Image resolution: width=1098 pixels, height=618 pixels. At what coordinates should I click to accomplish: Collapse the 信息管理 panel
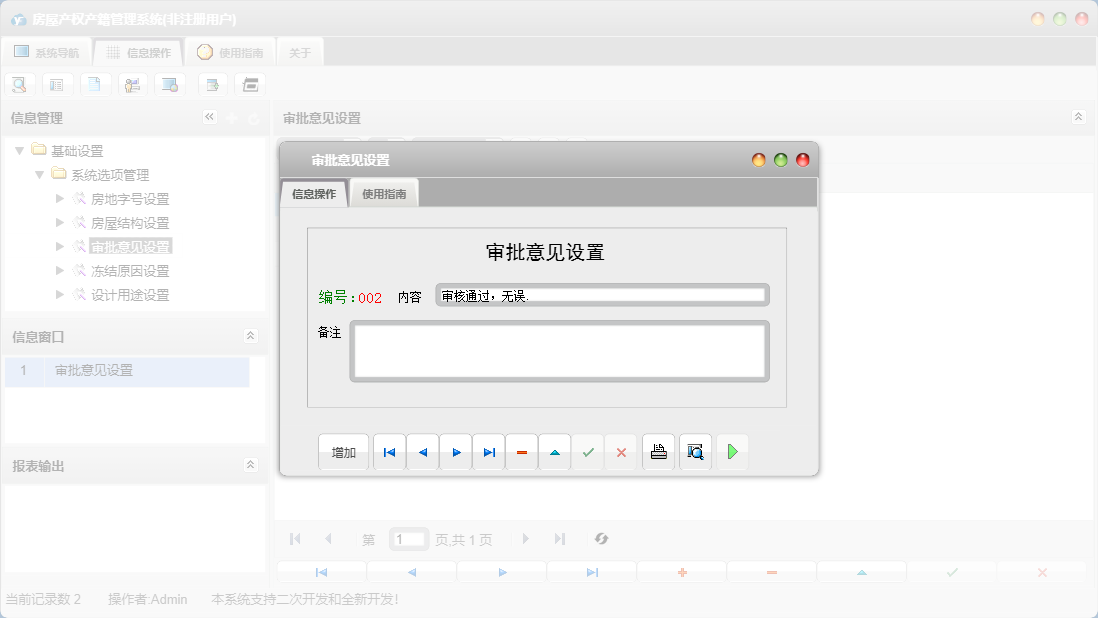(210, 117)
